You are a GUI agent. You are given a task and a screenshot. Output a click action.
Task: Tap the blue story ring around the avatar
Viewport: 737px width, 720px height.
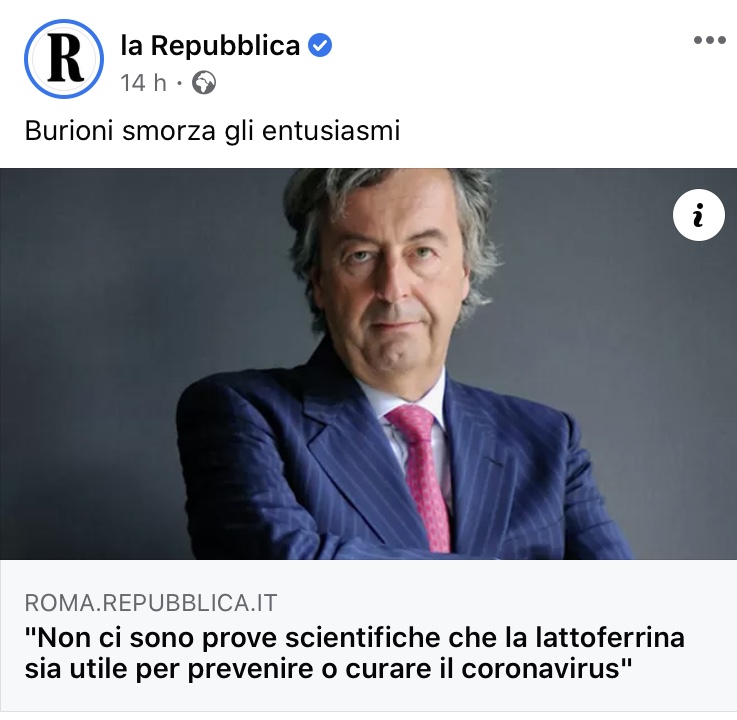(64, 59)
